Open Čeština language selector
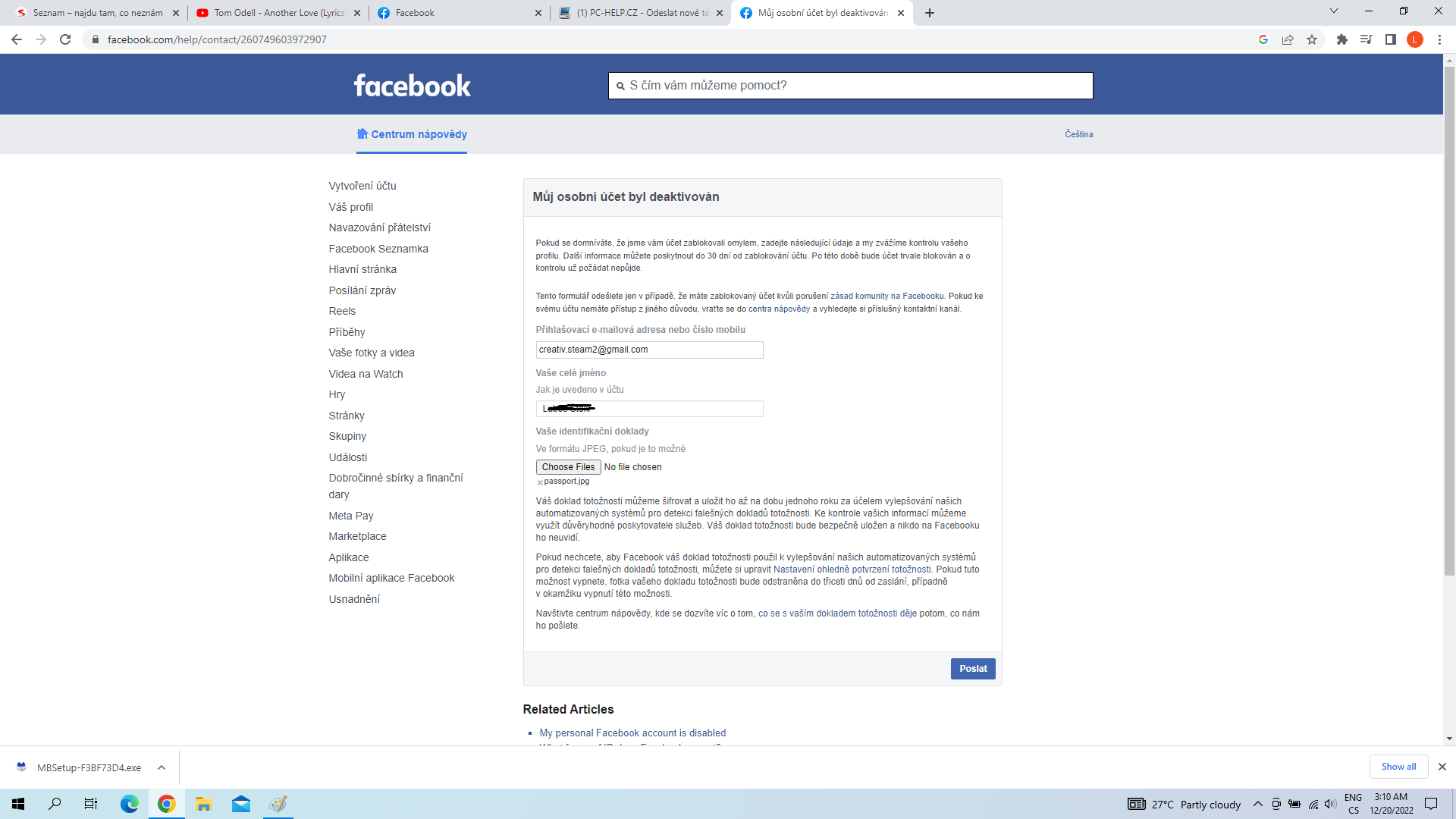Screen dimensions: 1456x819 (1078, 134)
